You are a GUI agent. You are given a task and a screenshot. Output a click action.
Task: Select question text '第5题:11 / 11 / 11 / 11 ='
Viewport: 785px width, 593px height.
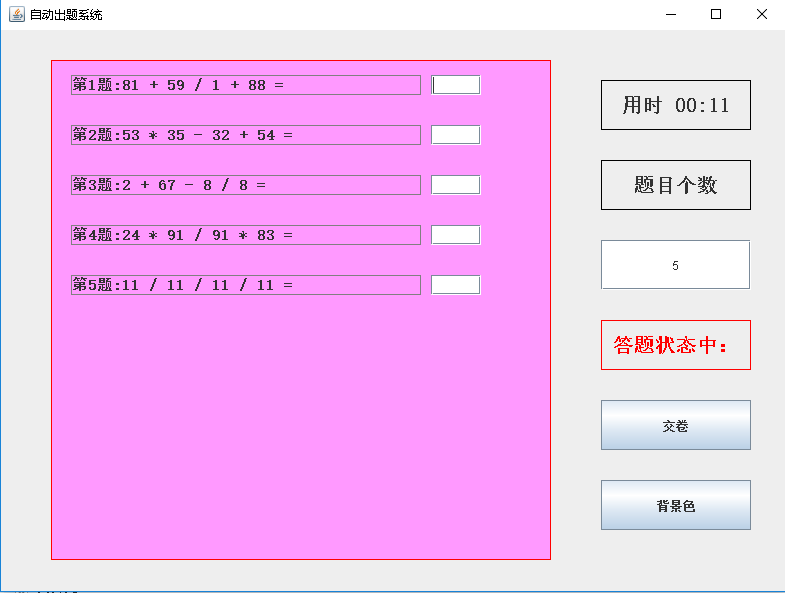(182, 285)
